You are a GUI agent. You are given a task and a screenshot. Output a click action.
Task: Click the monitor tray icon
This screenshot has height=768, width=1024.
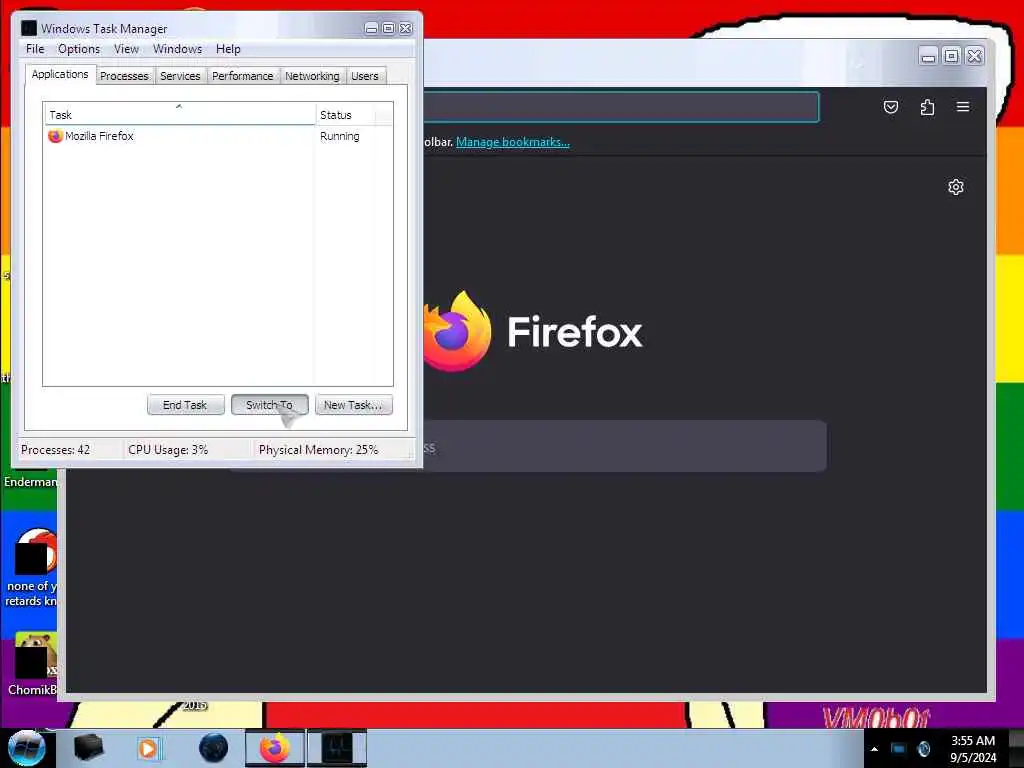[x=899, y=749]
